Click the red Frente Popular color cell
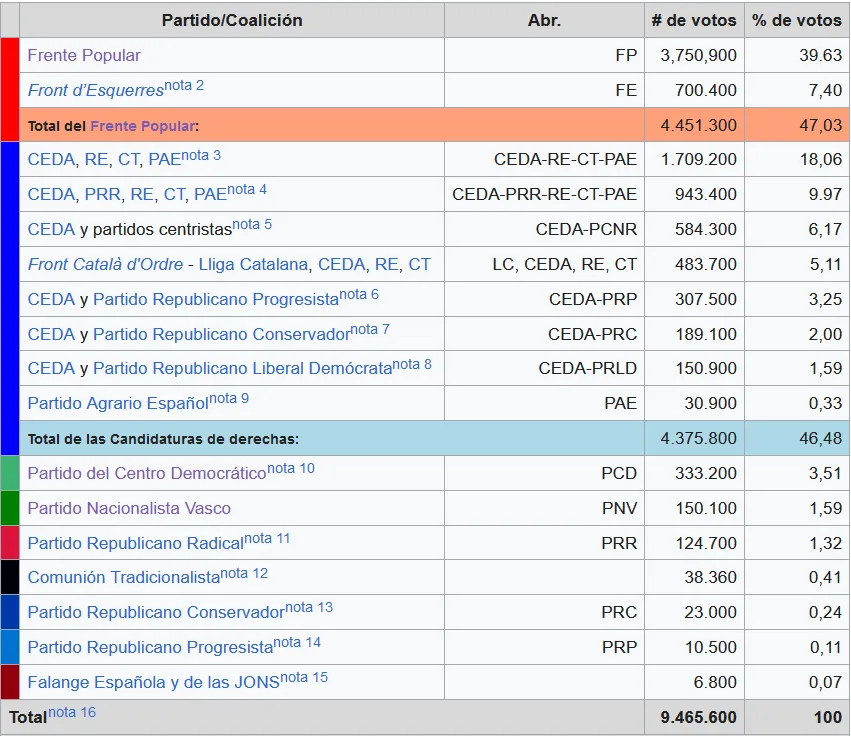Viewport: 851px width, 736px height. click(x=10, y=90)
